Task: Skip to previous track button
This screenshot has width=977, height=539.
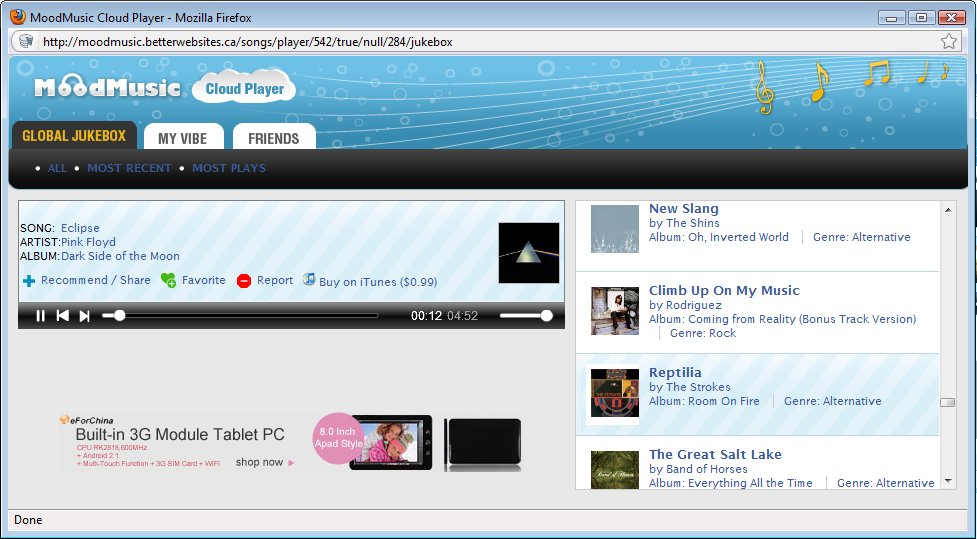Action: click(x=62, y=316)
